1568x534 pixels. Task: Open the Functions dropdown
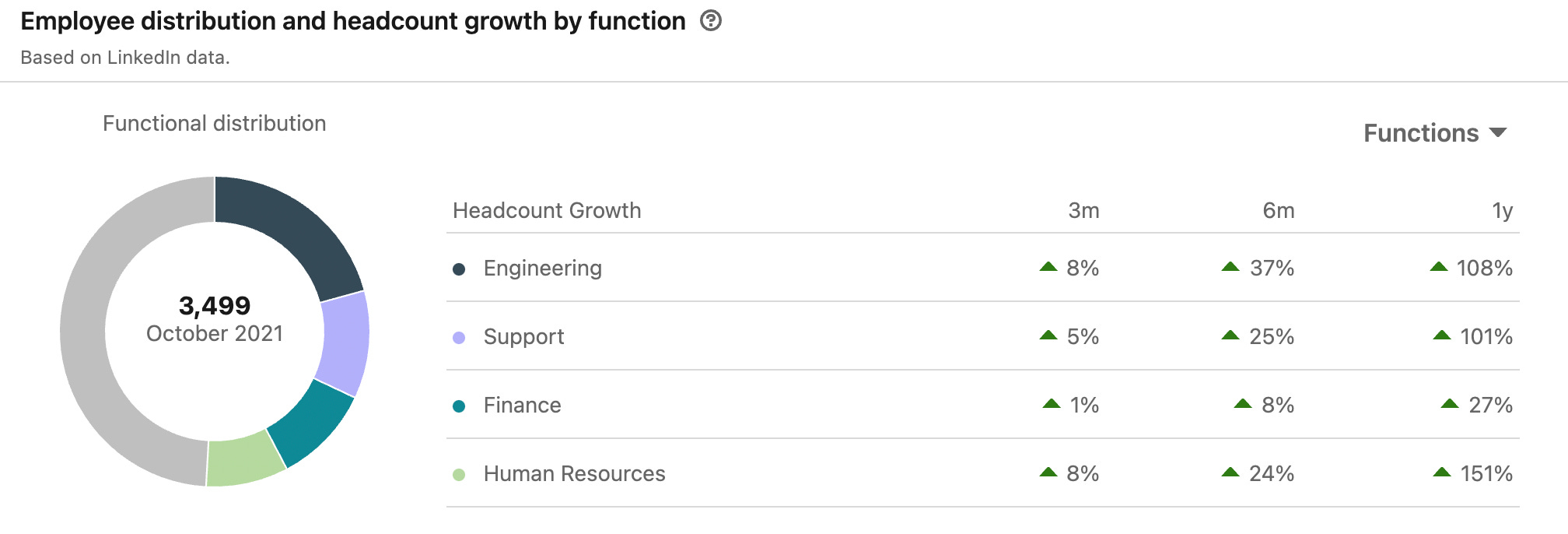coord(1421,133)
